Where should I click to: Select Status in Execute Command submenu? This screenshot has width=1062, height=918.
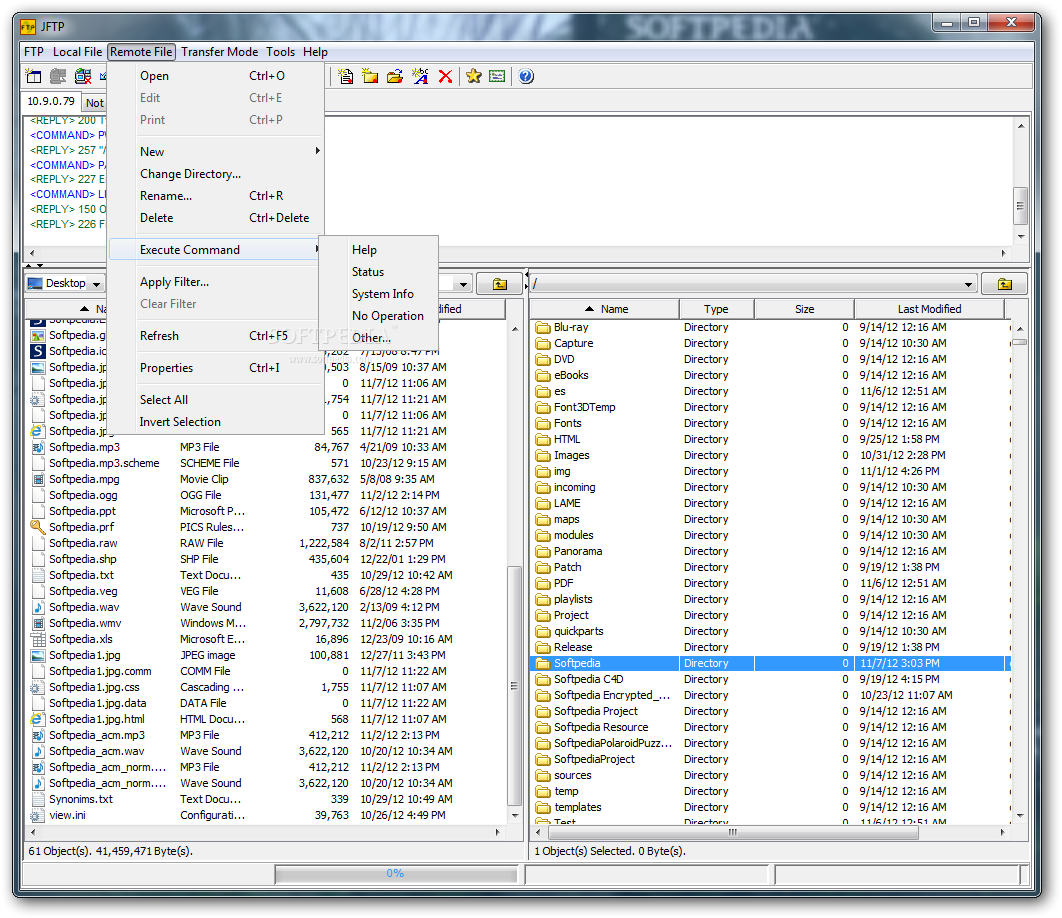tap(379, 272)
